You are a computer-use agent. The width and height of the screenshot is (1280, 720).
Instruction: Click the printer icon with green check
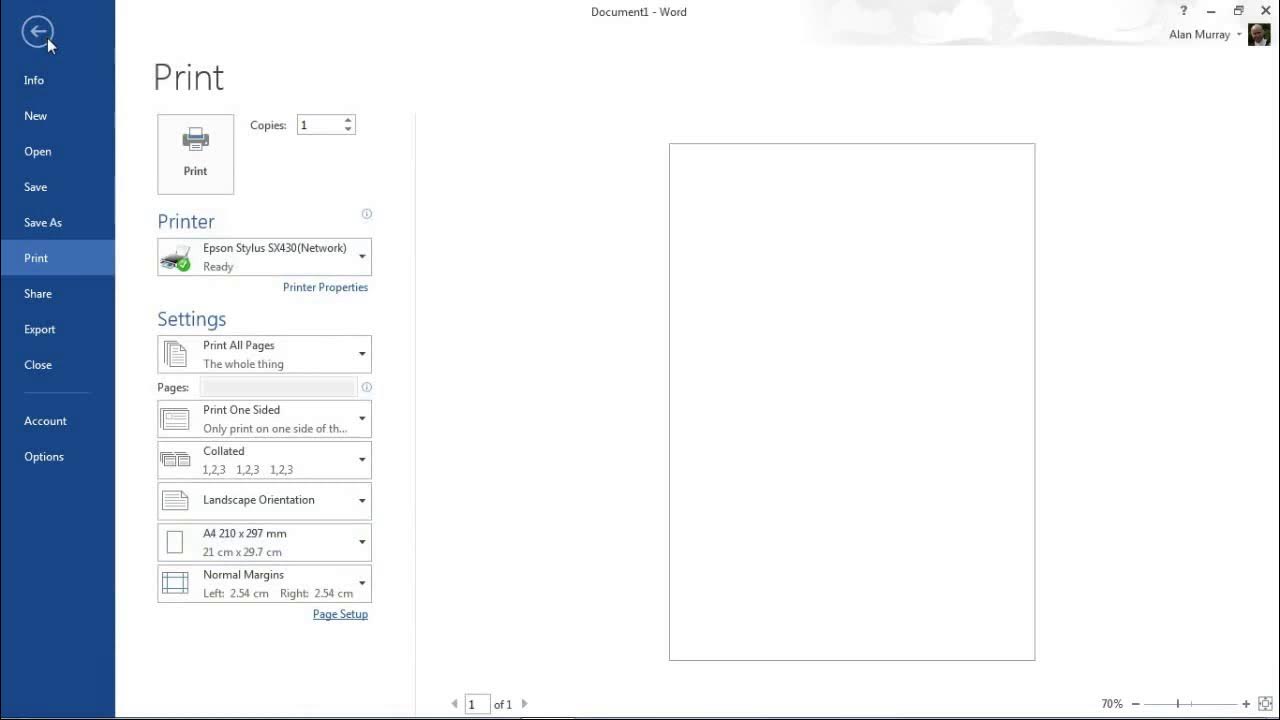(x=176, y=258)
